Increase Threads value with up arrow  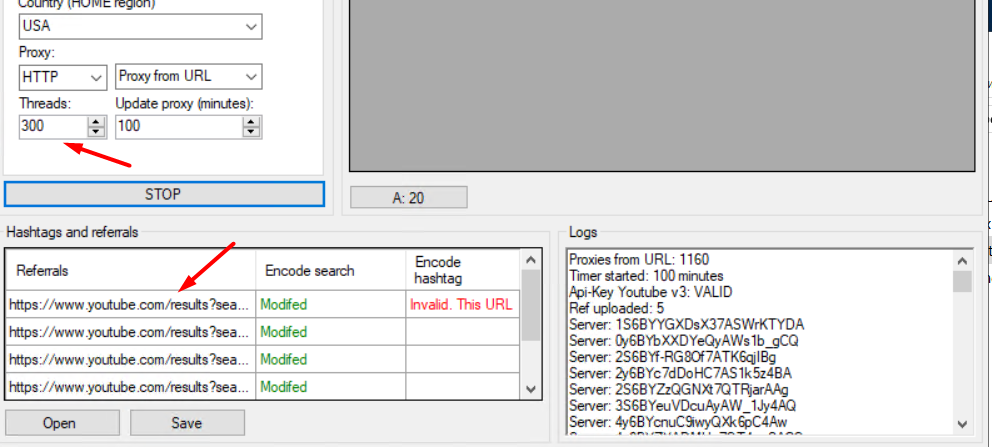pyautogui.click(x=96, y=122)
